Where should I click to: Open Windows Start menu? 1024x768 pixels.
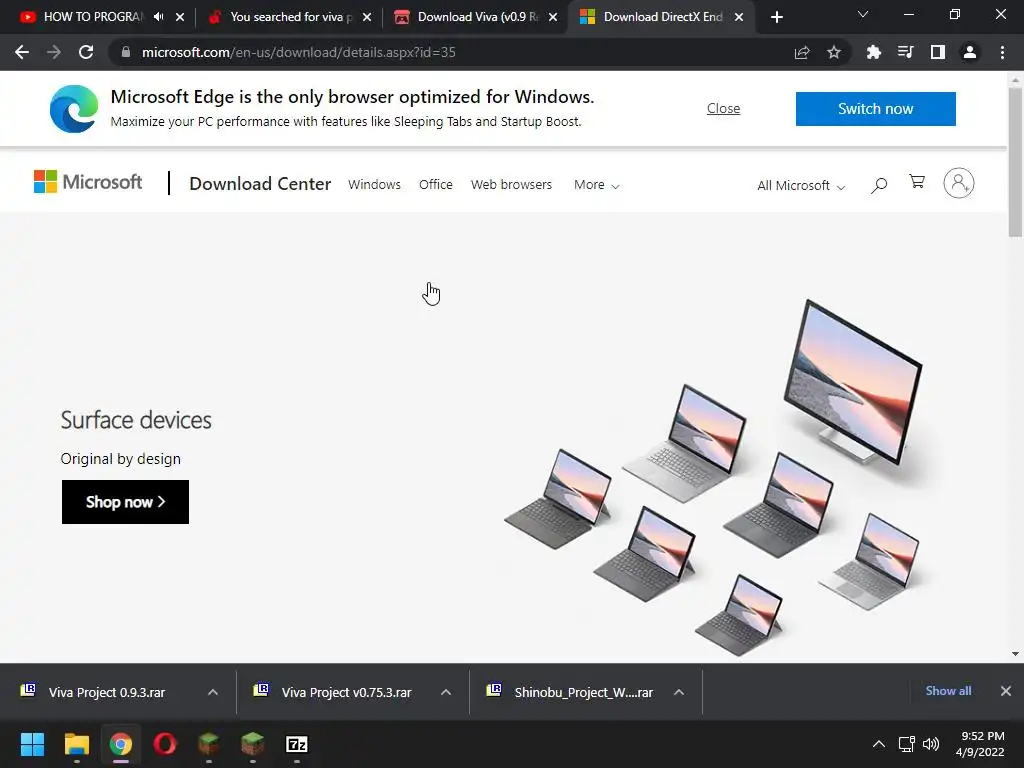tap(32, 744)
